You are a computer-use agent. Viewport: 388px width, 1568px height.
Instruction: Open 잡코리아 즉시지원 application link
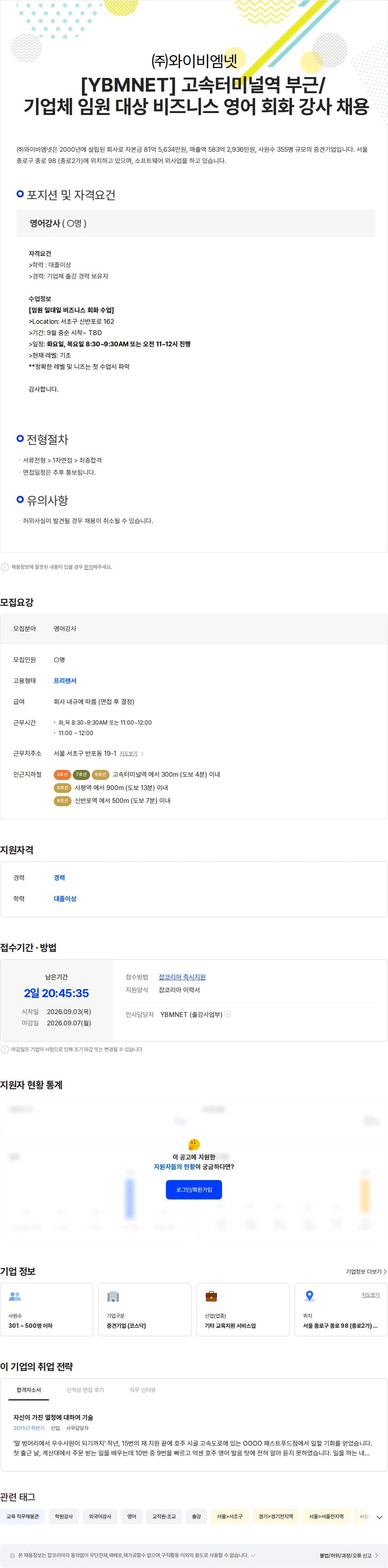pyautogui.click(x=182, y=977)
